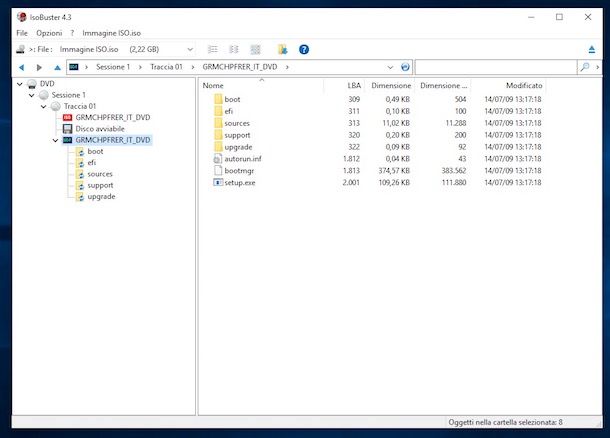The height and width of the screenshot is (438, 610).
Task: Switch to large icons view
Action: point(255,49)
